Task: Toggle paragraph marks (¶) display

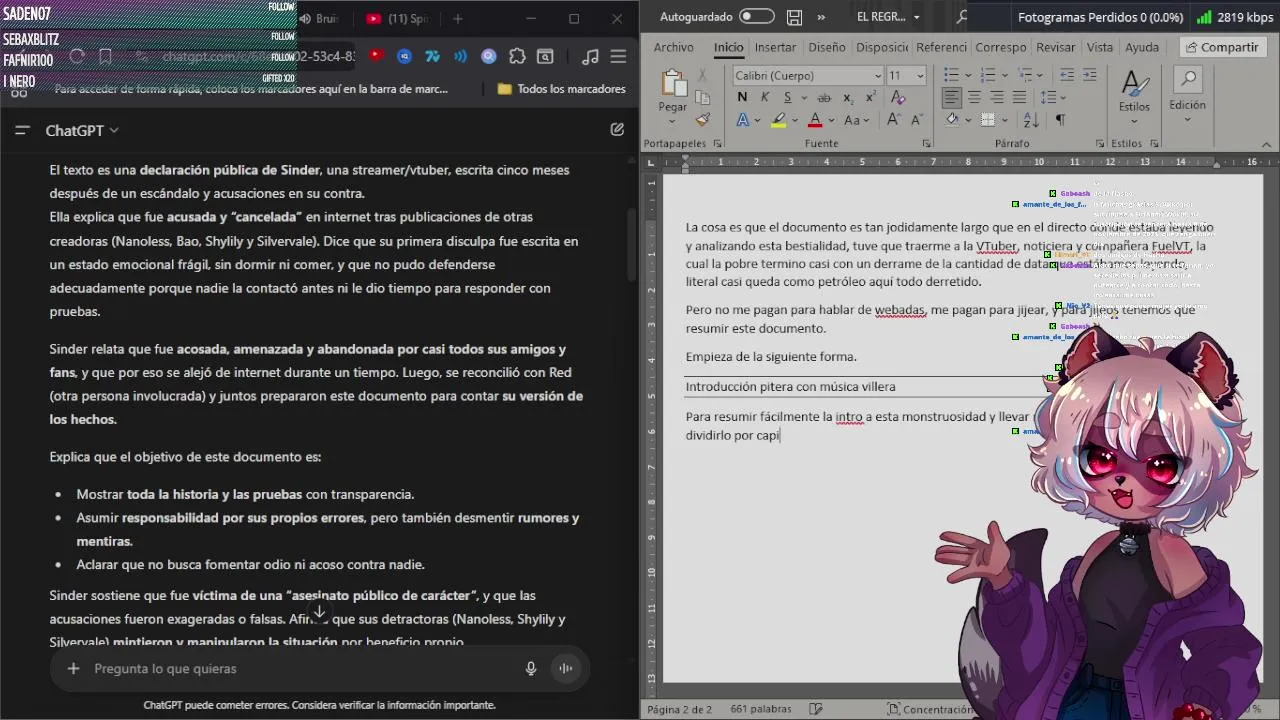Action: pos(1060,120)
